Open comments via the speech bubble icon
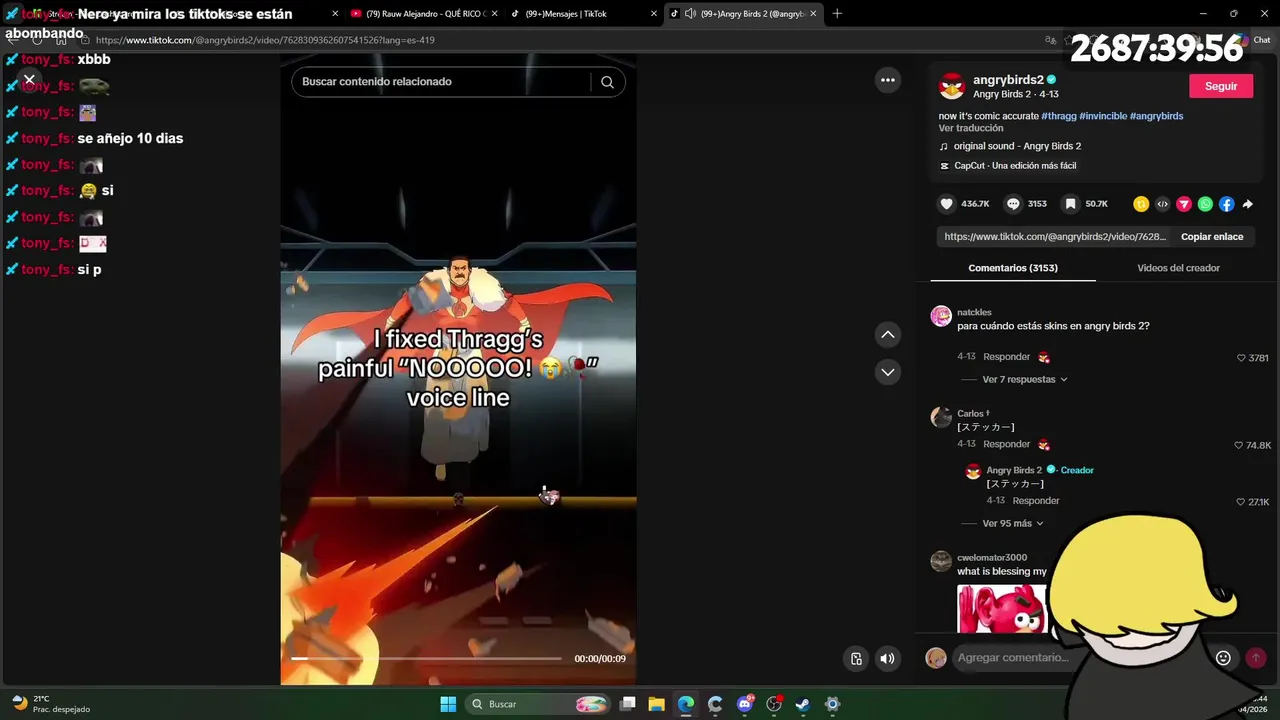Viewport: 1280px width, 720px height. coord(1013,204)
